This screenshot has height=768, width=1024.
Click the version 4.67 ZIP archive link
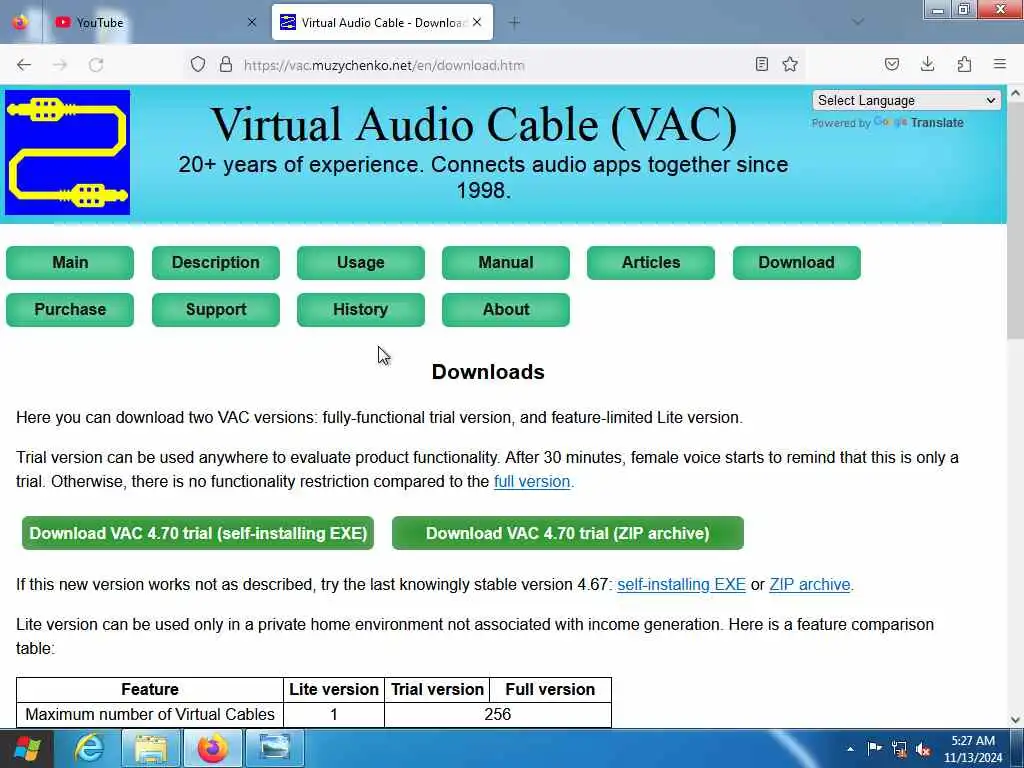pos(810,584)
